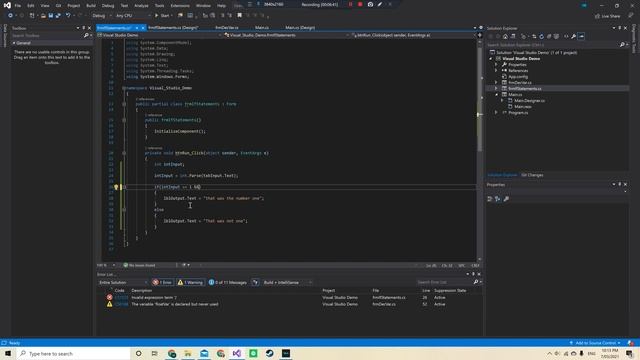Select the frmDecVar.cs file in Solution Explorer

pos(520,82)
